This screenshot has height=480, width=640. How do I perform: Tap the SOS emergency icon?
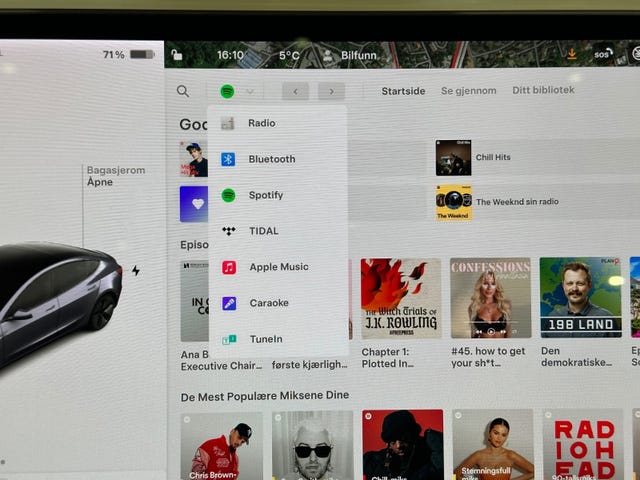click(x=603, y=54)
